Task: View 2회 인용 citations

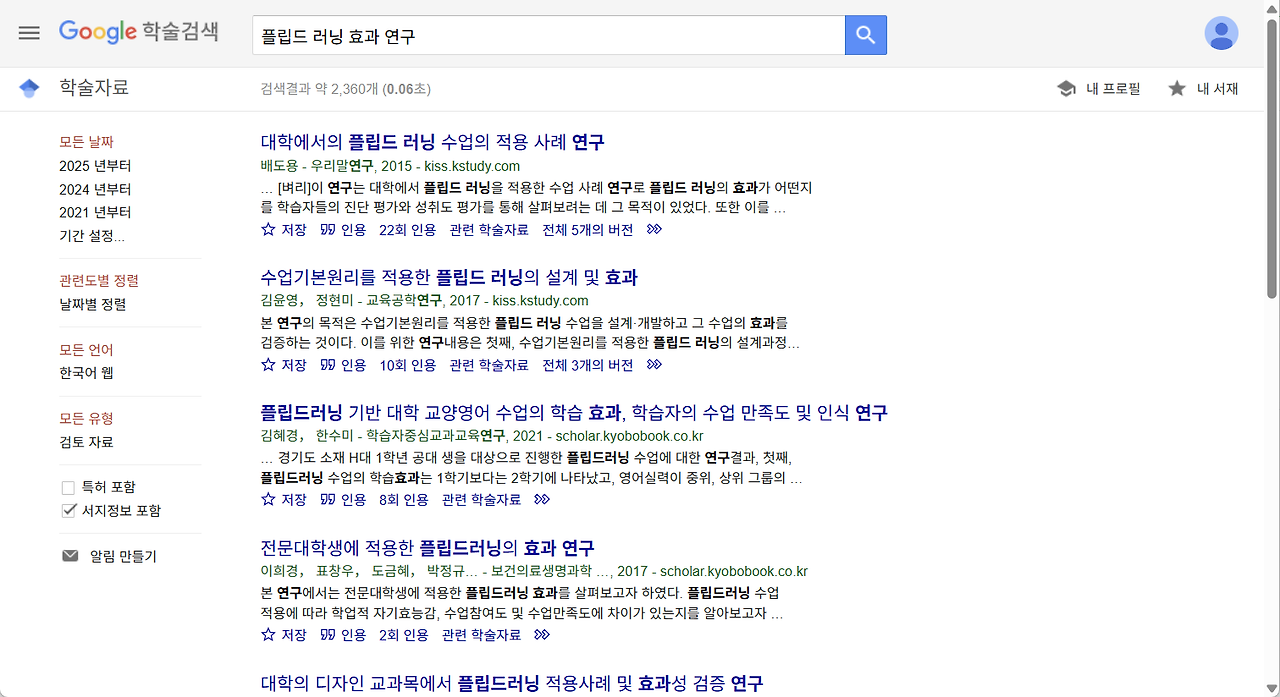Action: [404, 635]
